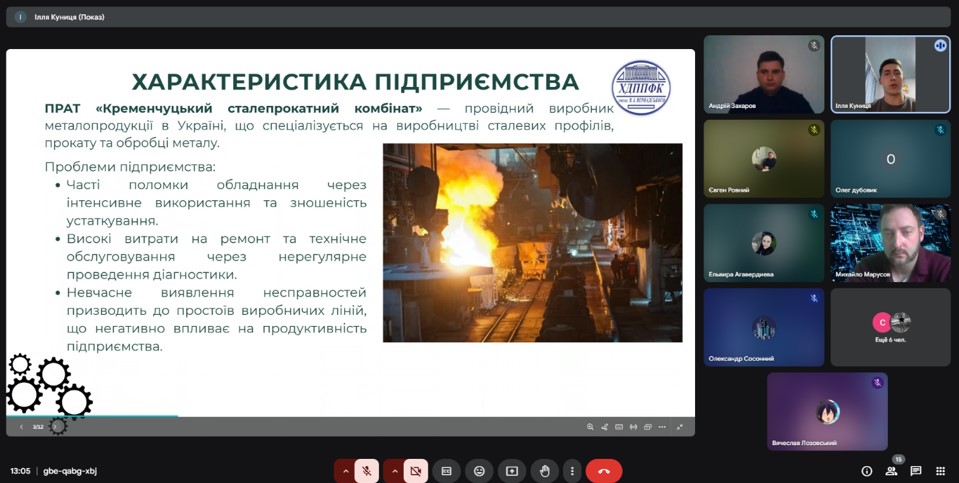Open video settings arrow next to camera
959x483 pixels.
[x=394, y=471]
